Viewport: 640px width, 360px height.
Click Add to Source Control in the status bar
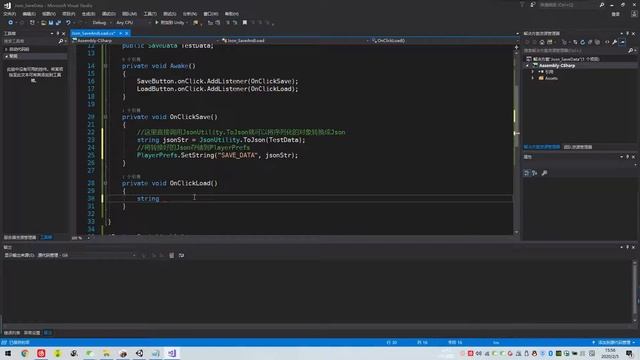point(613,342)
